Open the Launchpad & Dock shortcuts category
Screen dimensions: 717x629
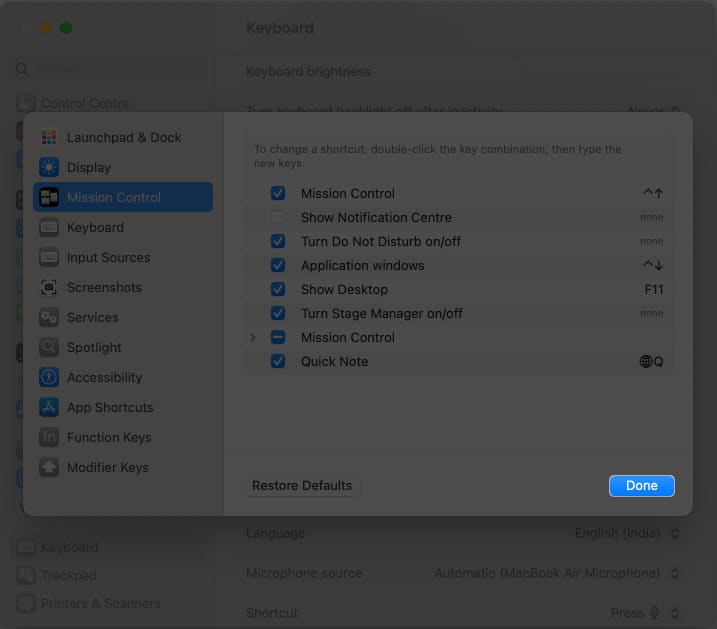click(x=123, y=137)
